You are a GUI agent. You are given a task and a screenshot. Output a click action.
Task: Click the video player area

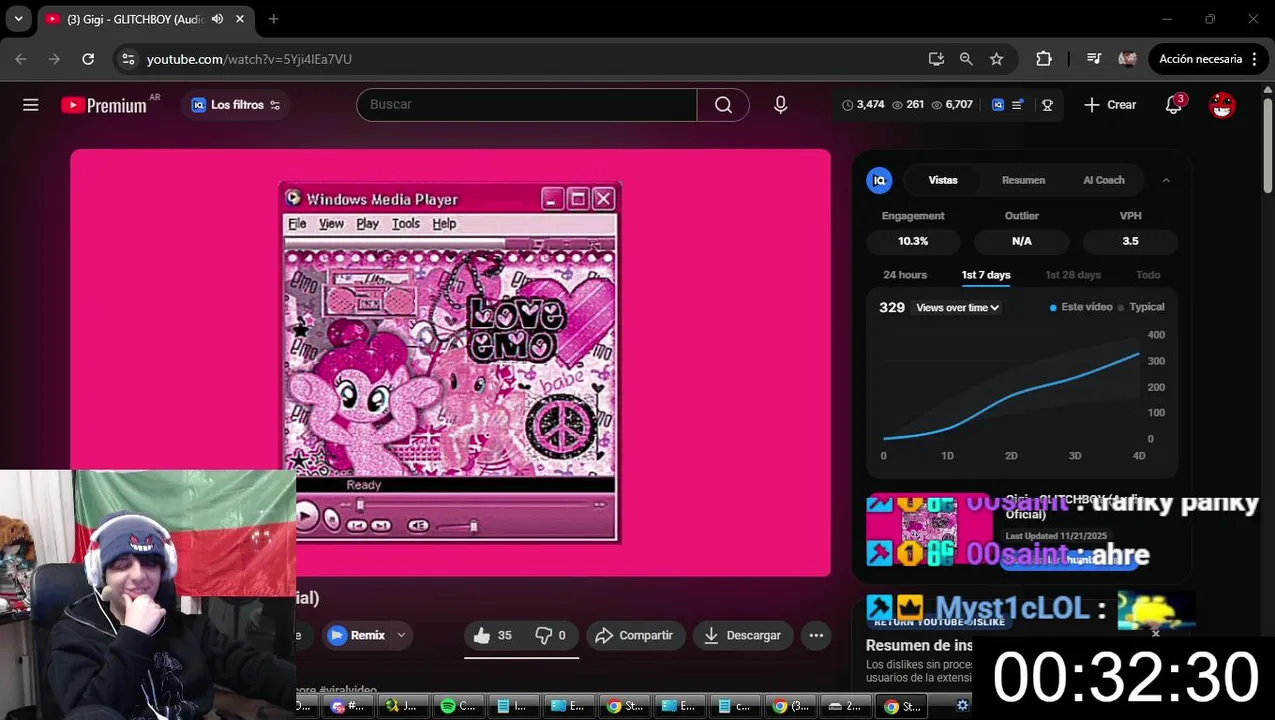(450, 362)
